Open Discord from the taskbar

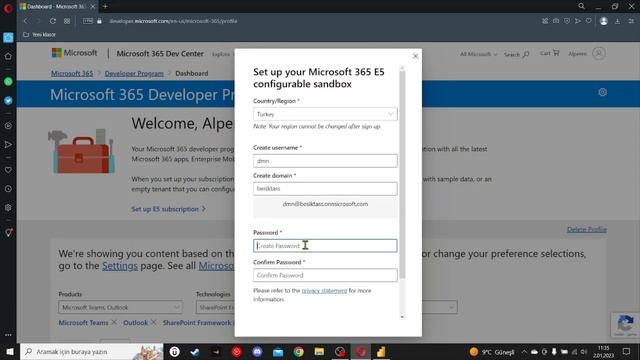pyautogui.click(x=257, y=351)
